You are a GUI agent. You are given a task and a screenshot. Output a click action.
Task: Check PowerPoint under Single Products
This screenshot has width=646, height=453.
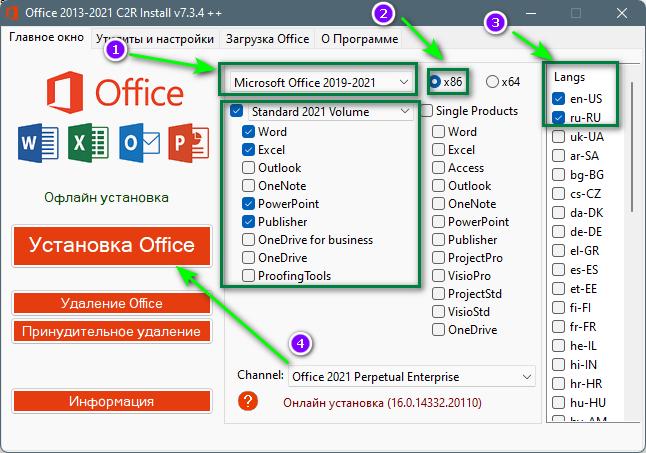pos(438,222)
